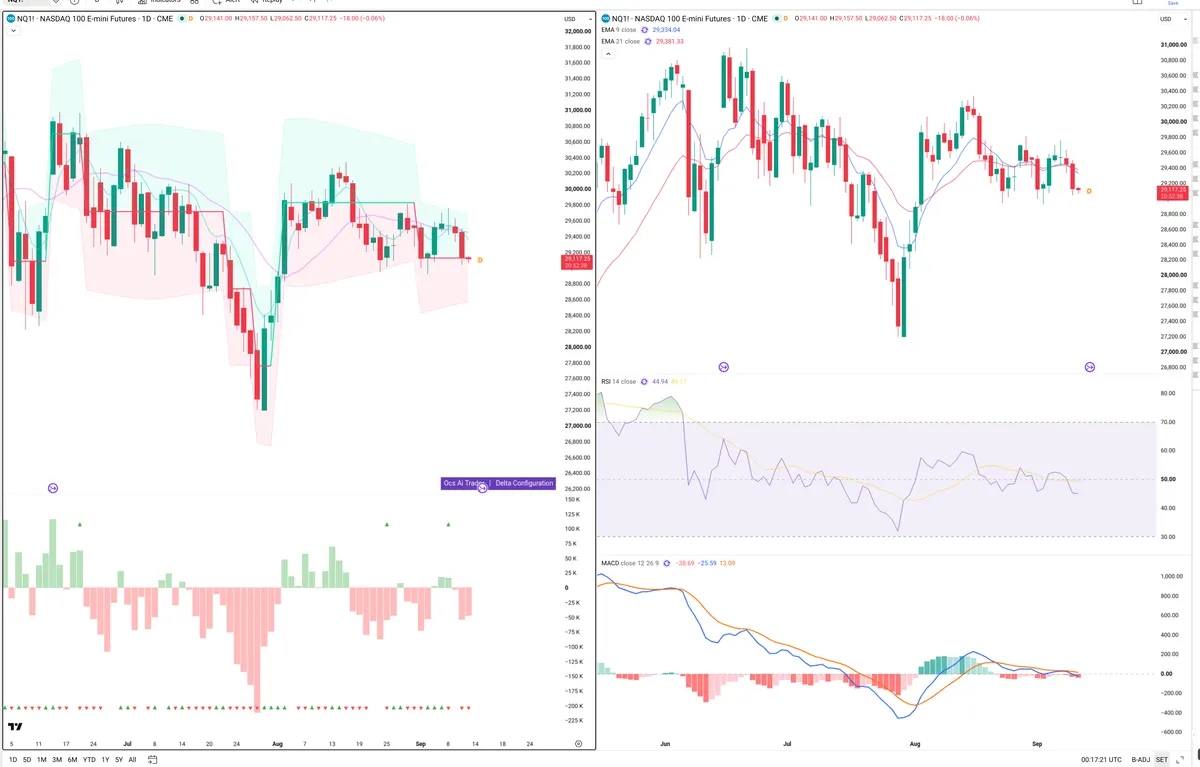Click the MACD legend refresh icon

tap(668, 564)
